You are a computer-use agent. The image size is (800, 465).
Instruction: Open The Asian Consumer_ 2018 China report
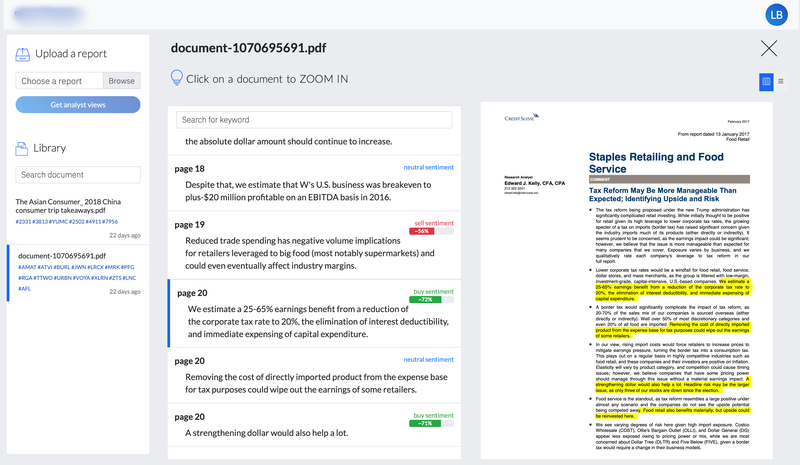click(x=68, y=206)
